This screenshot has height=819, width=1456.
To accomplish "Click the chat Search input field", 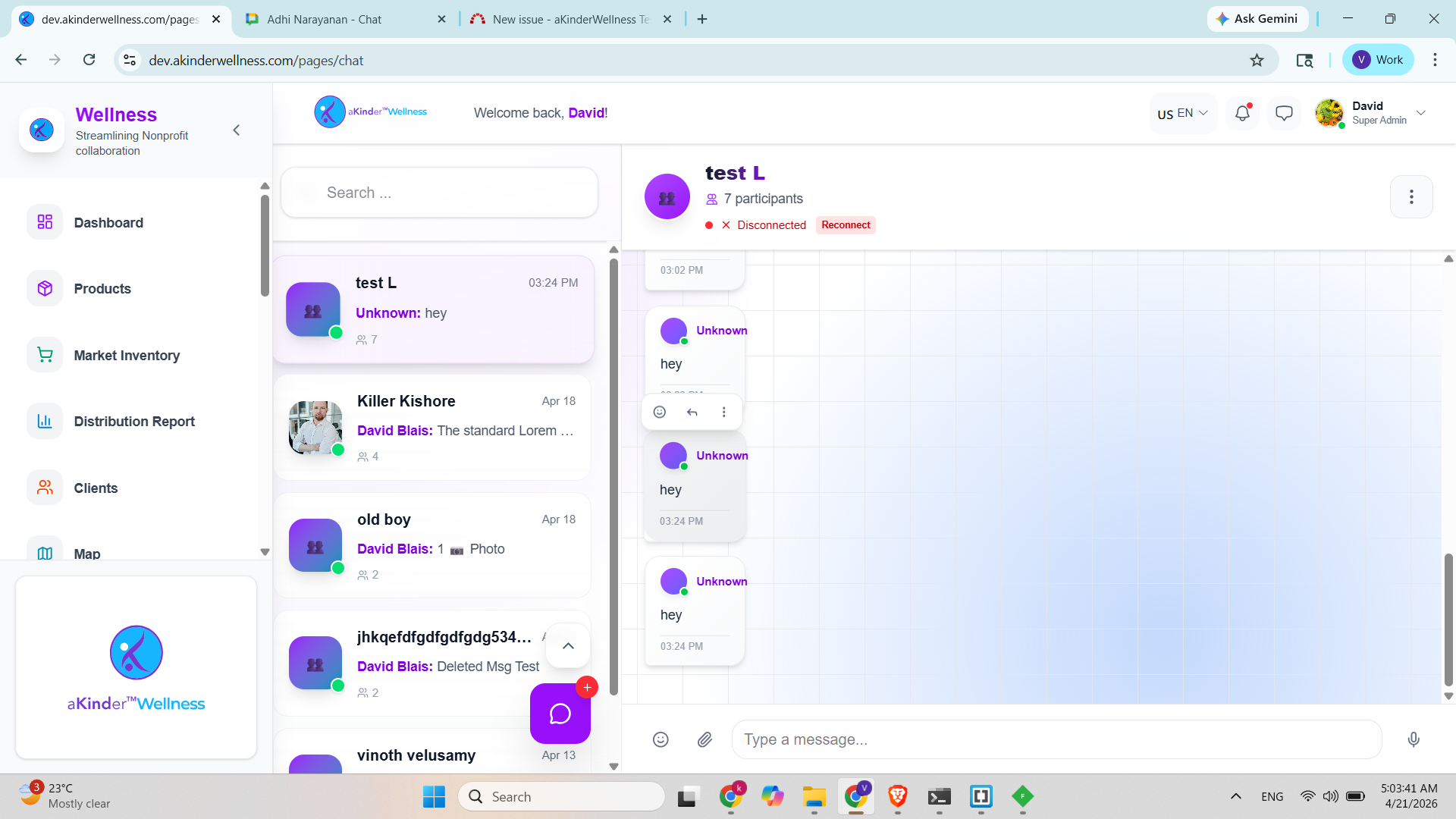I will [440, 193].
